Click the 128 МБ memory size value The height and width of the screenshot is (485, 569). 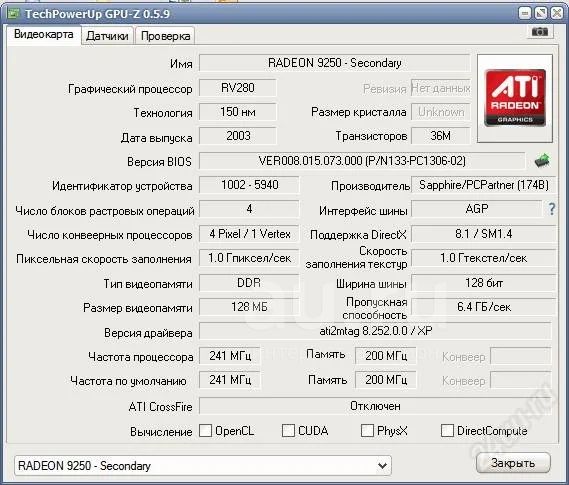tap(249, 307)
